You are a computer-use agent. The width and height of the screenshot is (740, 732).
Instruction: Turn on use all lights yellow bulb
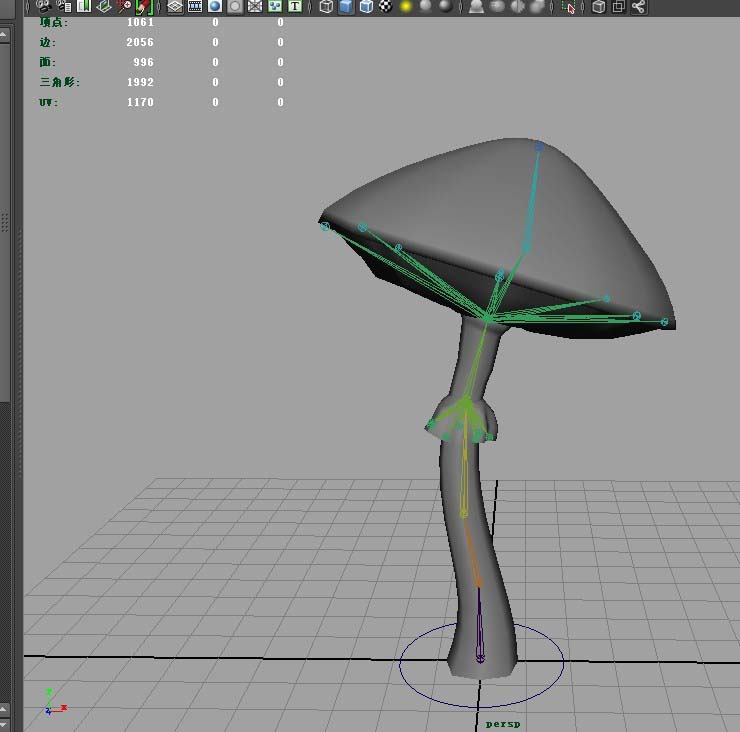click(407, 6)
